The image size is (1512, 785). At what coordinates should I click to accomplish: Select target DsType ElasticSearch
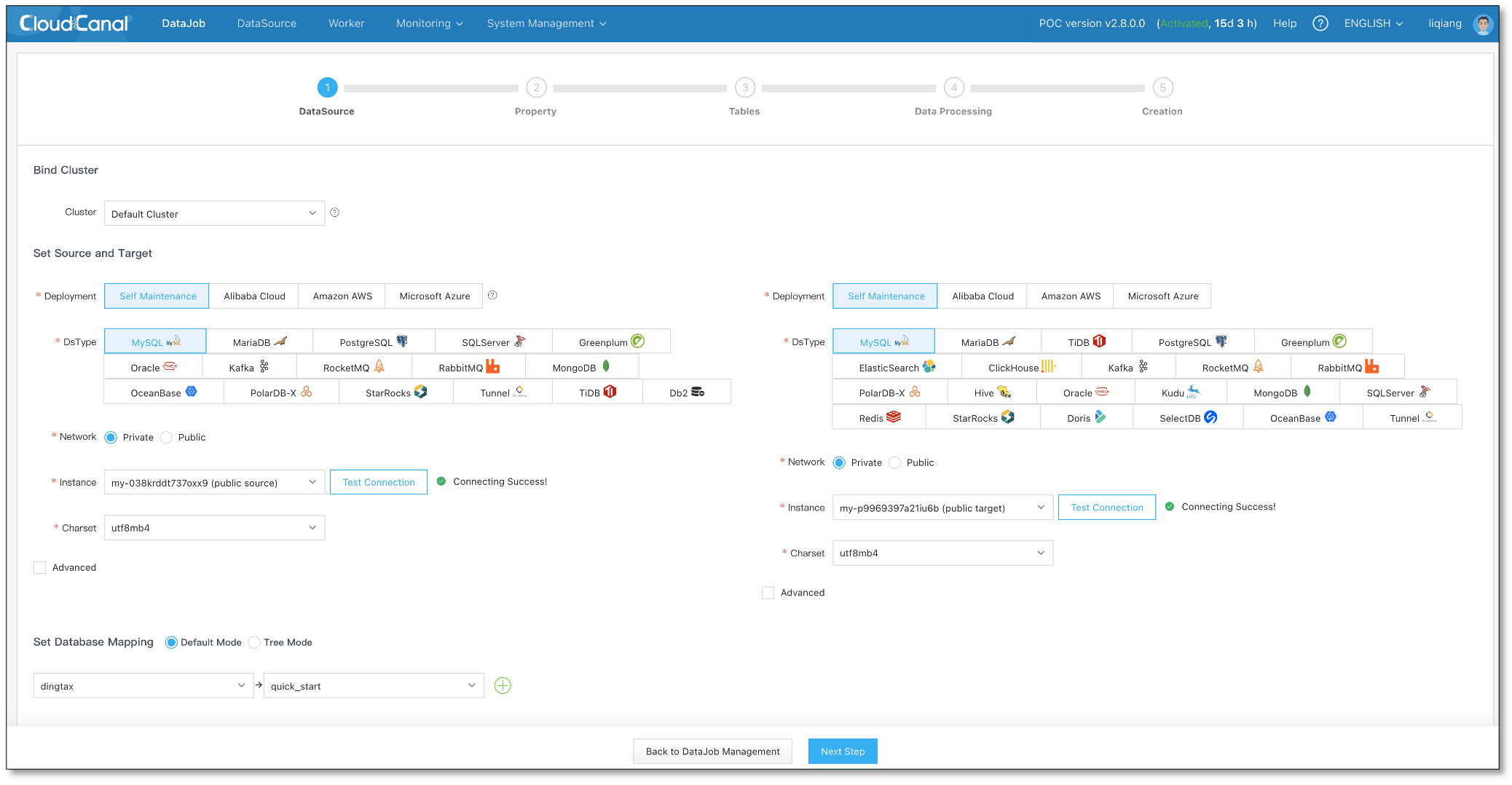click(x=897, y=367)
